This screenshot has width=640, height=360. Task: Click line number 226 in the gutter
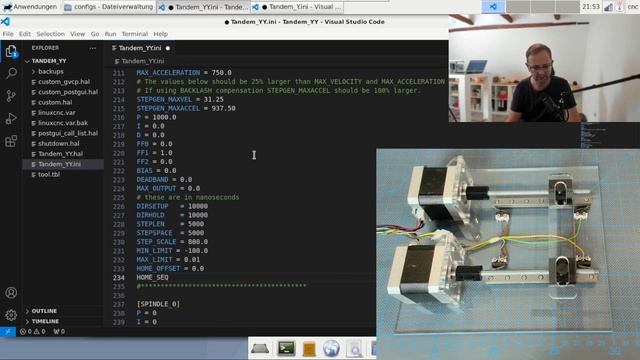pyautogui.click(x=118, y=206)
